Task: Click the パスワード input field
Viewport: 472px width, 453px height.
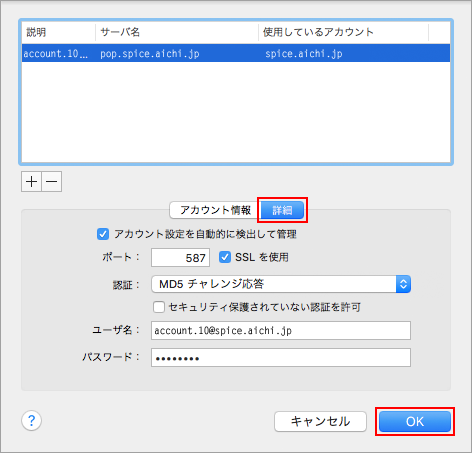Action: [x=281, y=358]
